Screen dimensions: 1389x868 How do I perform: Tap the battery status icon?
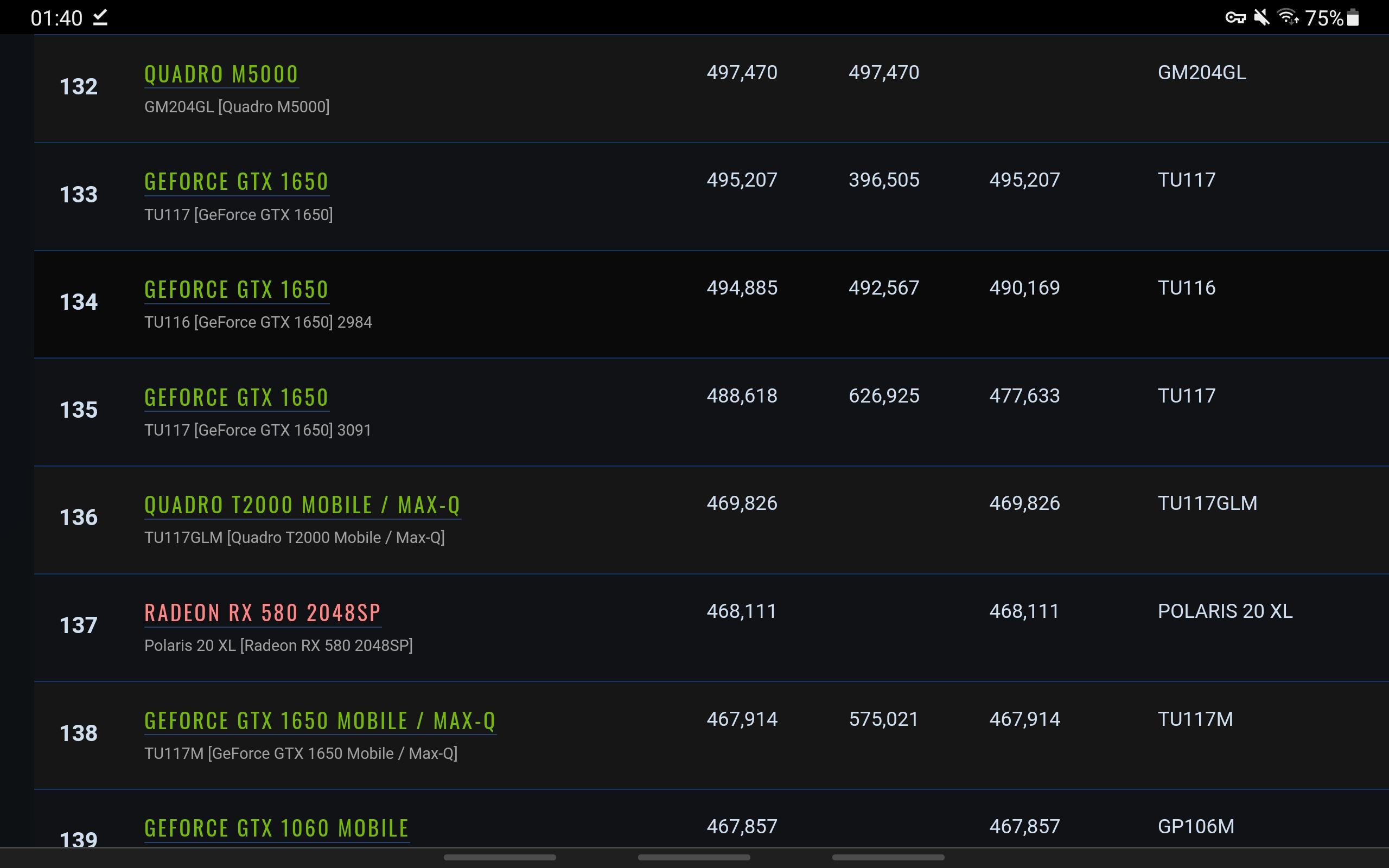tap(1353, 17)
